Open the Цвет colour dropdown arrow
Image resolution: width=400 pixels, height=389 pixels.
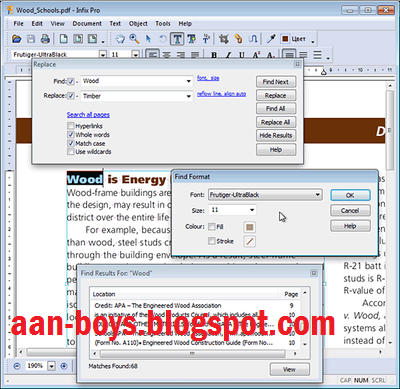(313, 41)
